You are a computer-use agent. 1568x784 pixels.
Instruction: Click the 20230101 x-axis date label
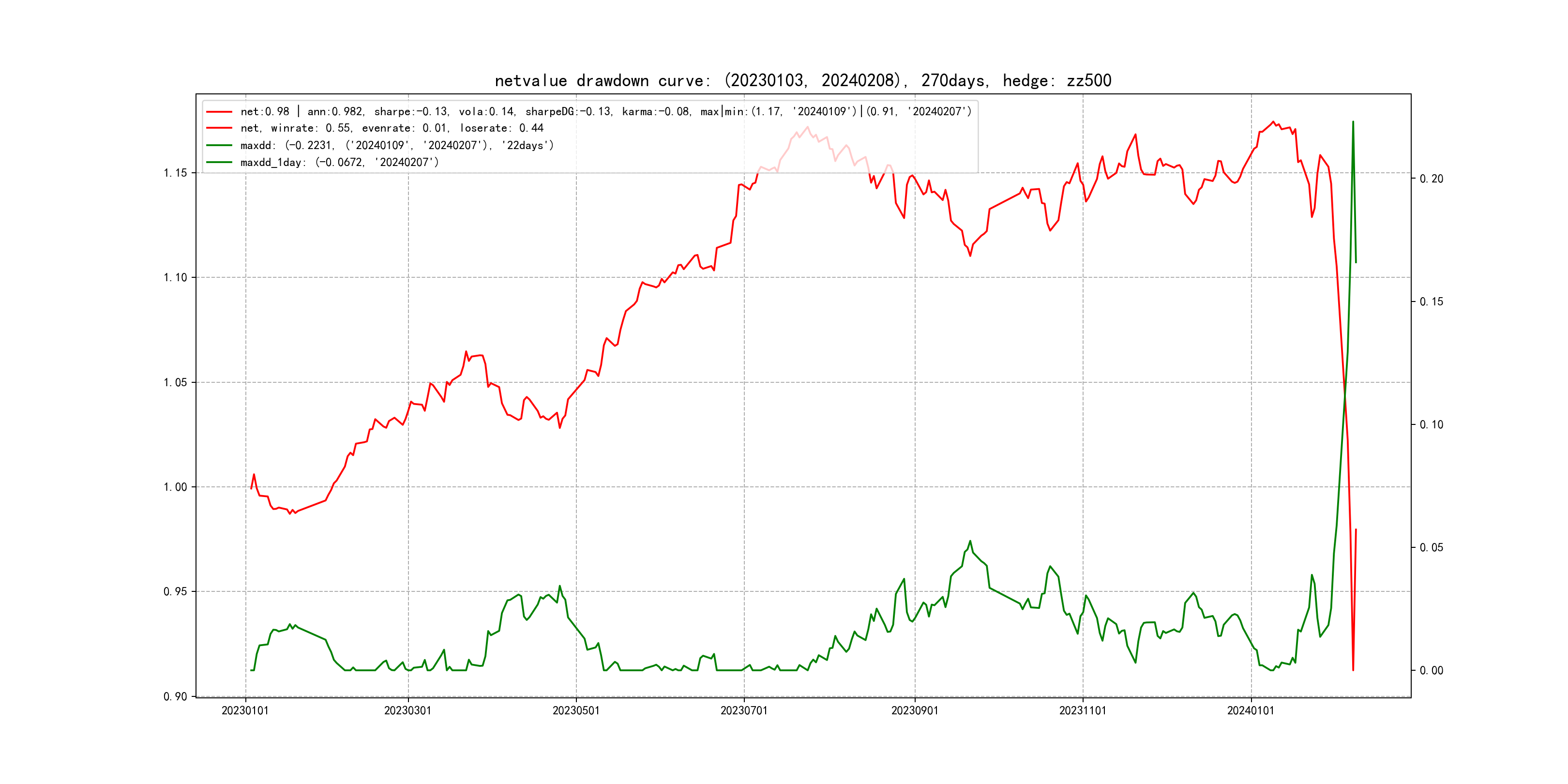click(x=245, y=711)
